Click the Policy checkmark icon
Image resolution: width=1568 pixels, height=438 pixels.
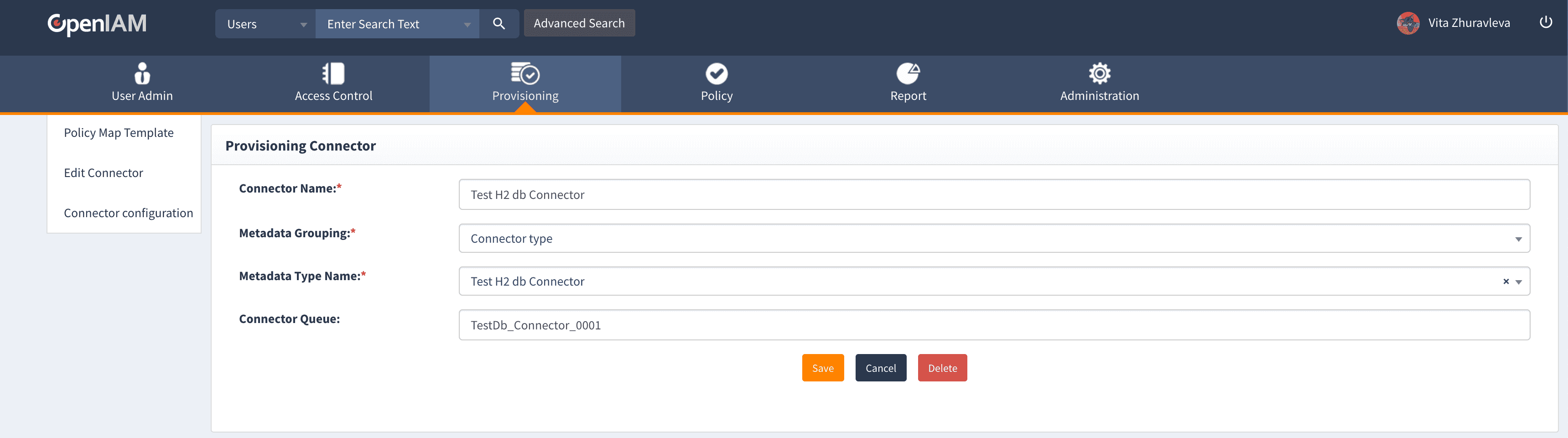click(x=717, y=74)
